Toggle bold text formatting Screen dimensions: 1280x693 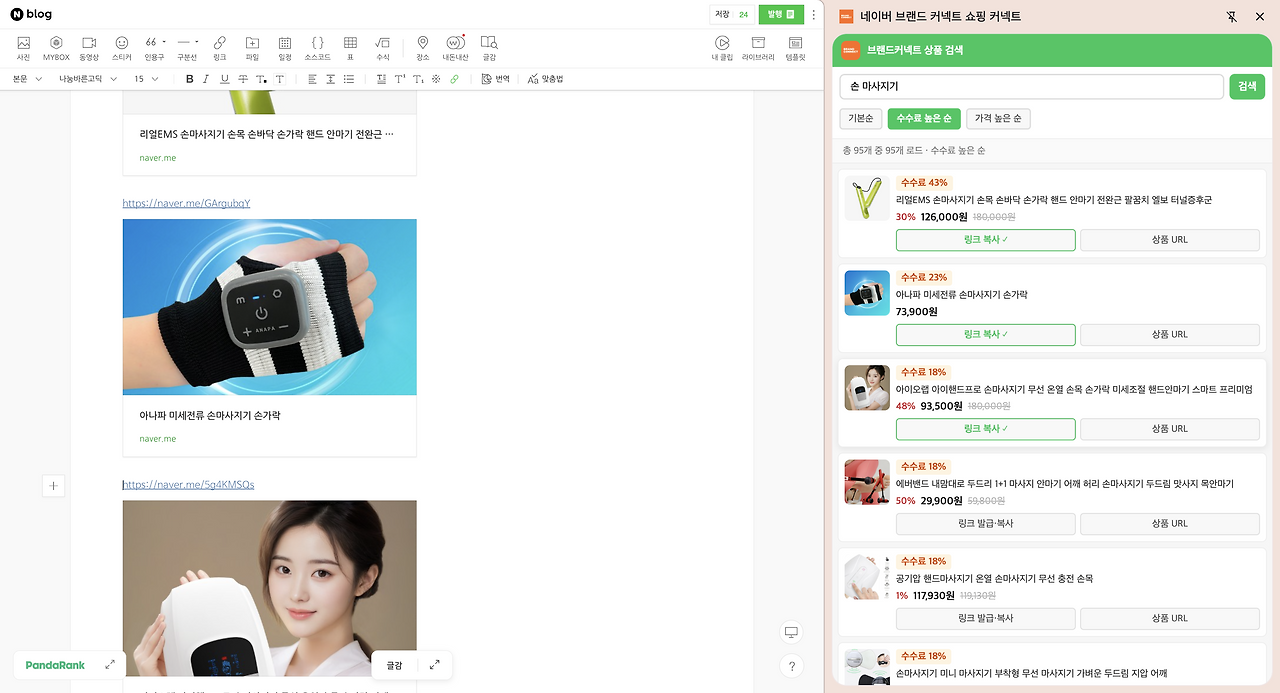[190, 78]
